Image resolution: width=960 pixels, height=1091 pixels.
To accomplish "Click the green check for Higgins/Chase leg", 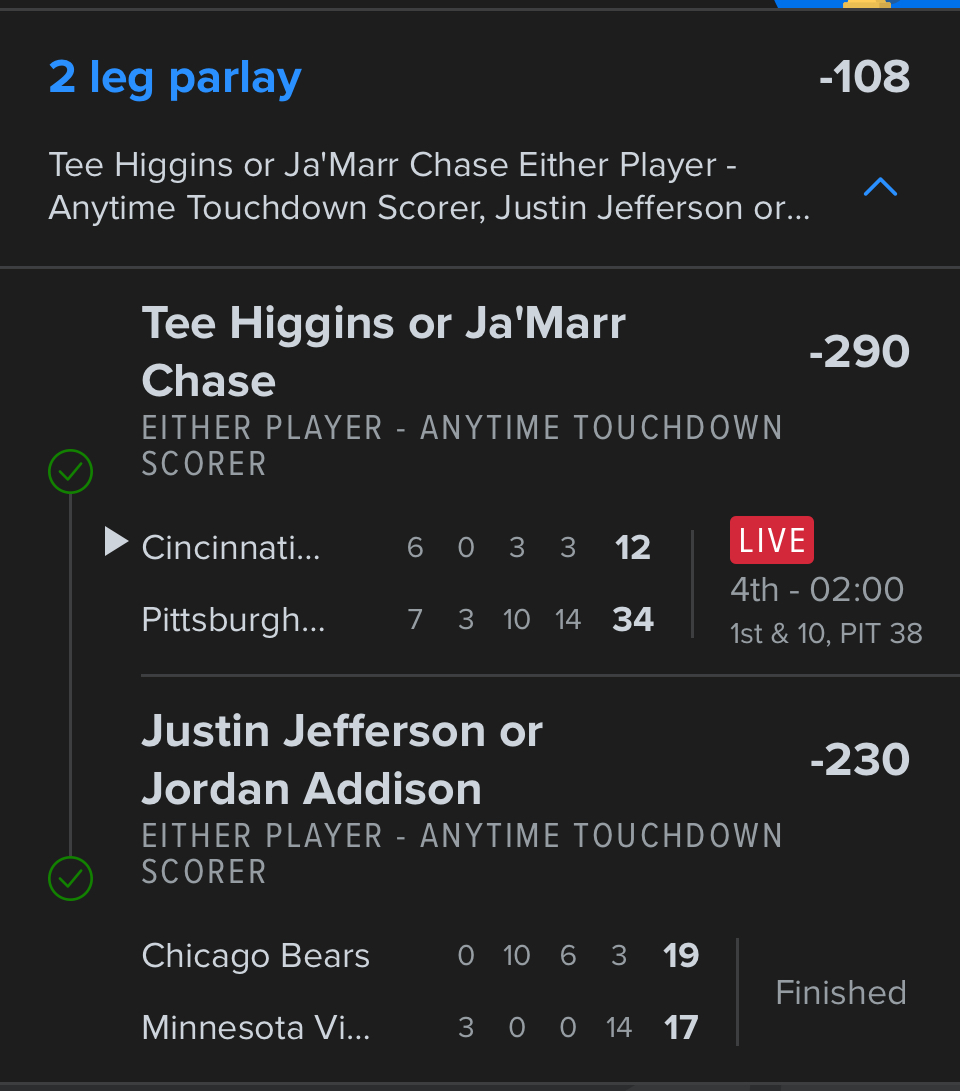I will click(x=71, y=471).
